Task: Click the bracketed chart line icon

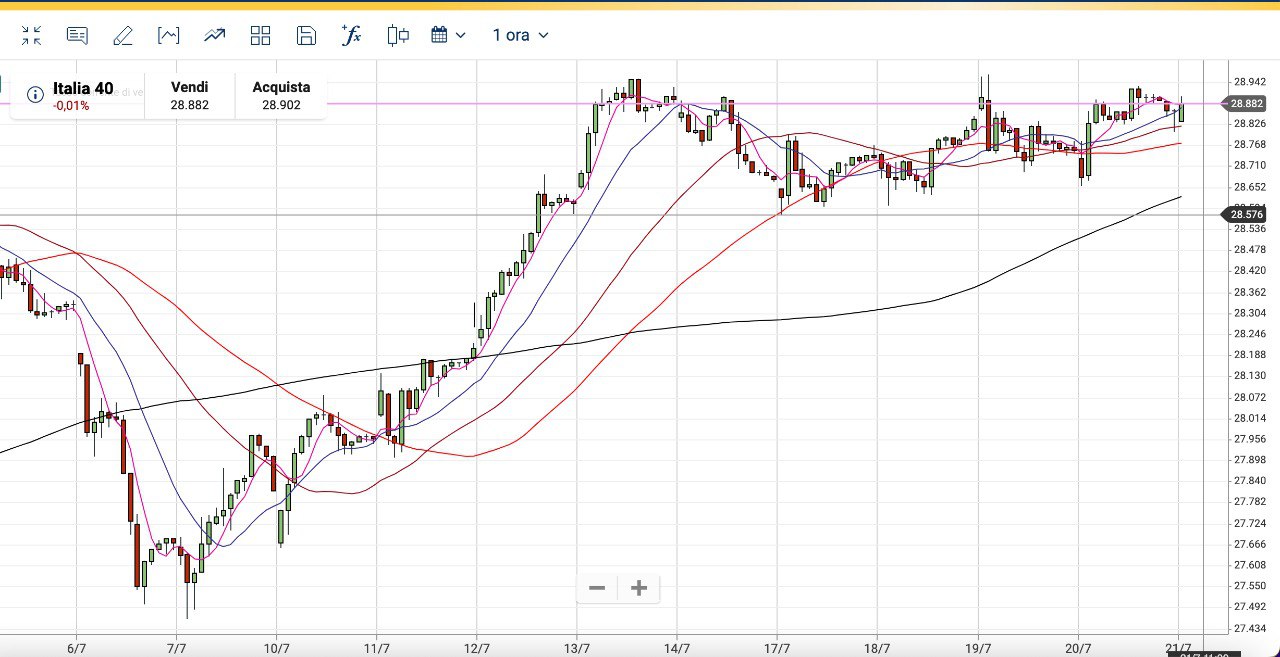Action: (169, 36)
